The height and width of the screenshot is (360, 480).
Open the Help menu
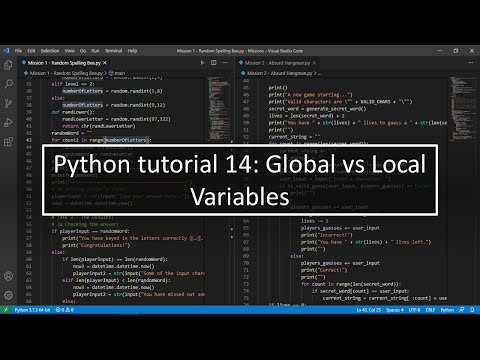pos(132,51)
